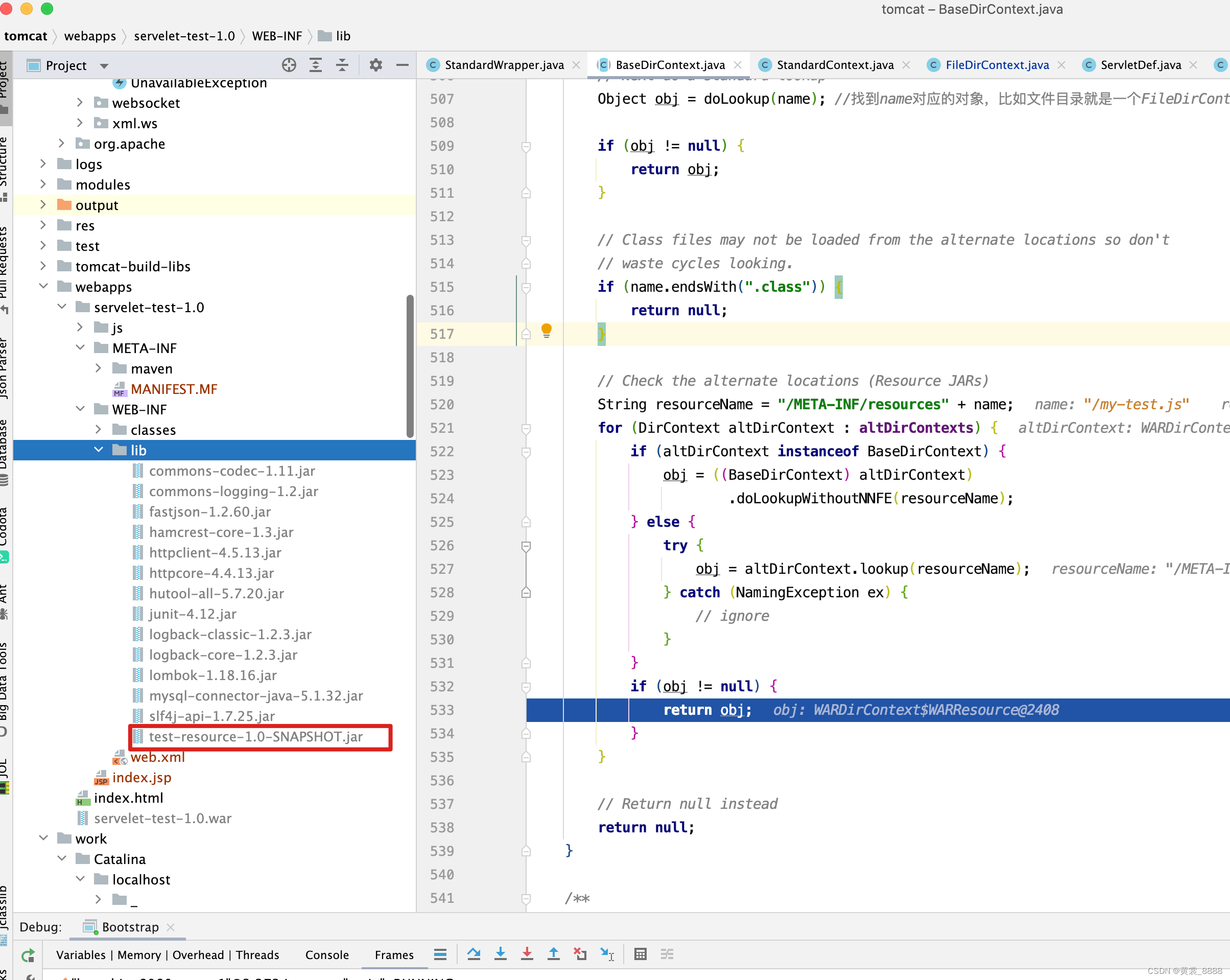This screenshot has width=1230, height=980.
Task: Click the debugger layout lines icon beside Frames
Action: click(x=440, y=954)
